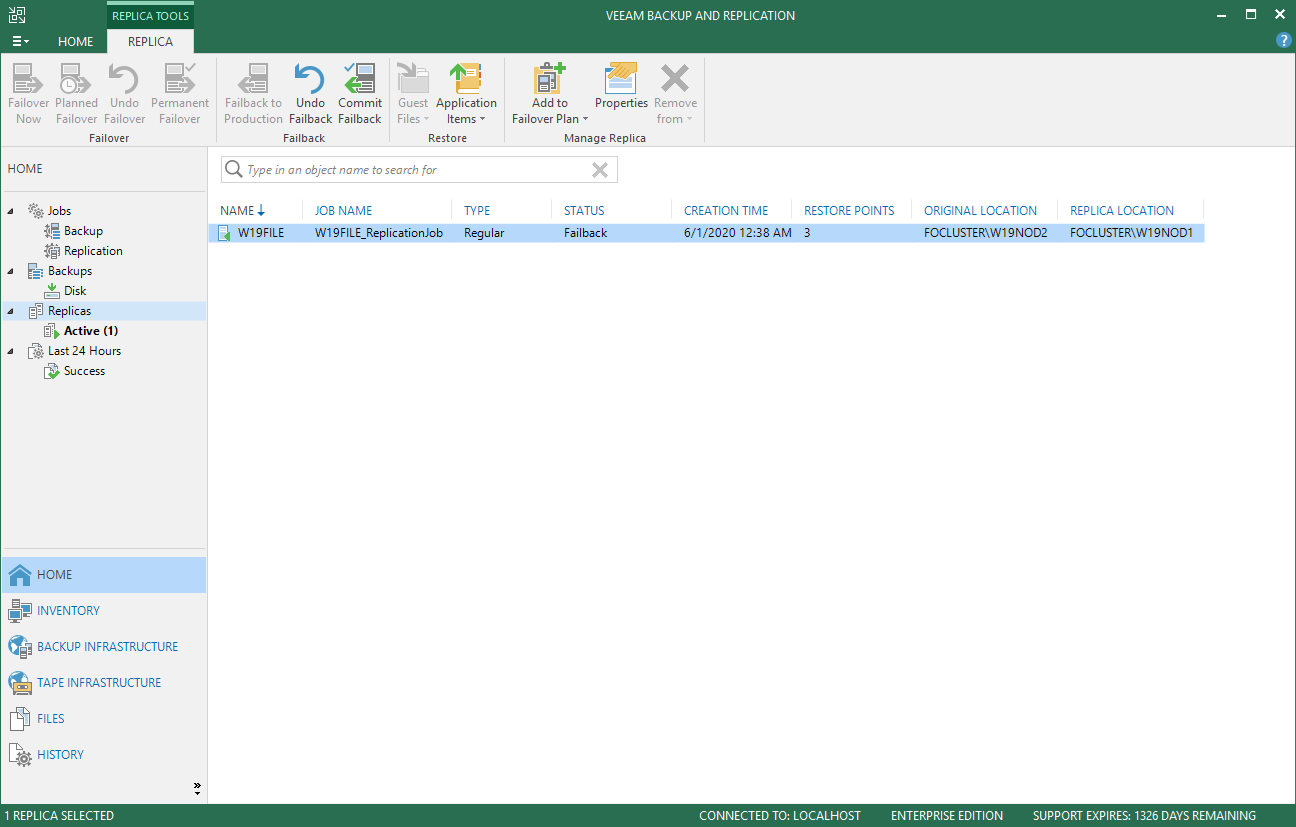Click the search magnifier icon
This screenshot has width=1296, height=827.
coord(234,170)
